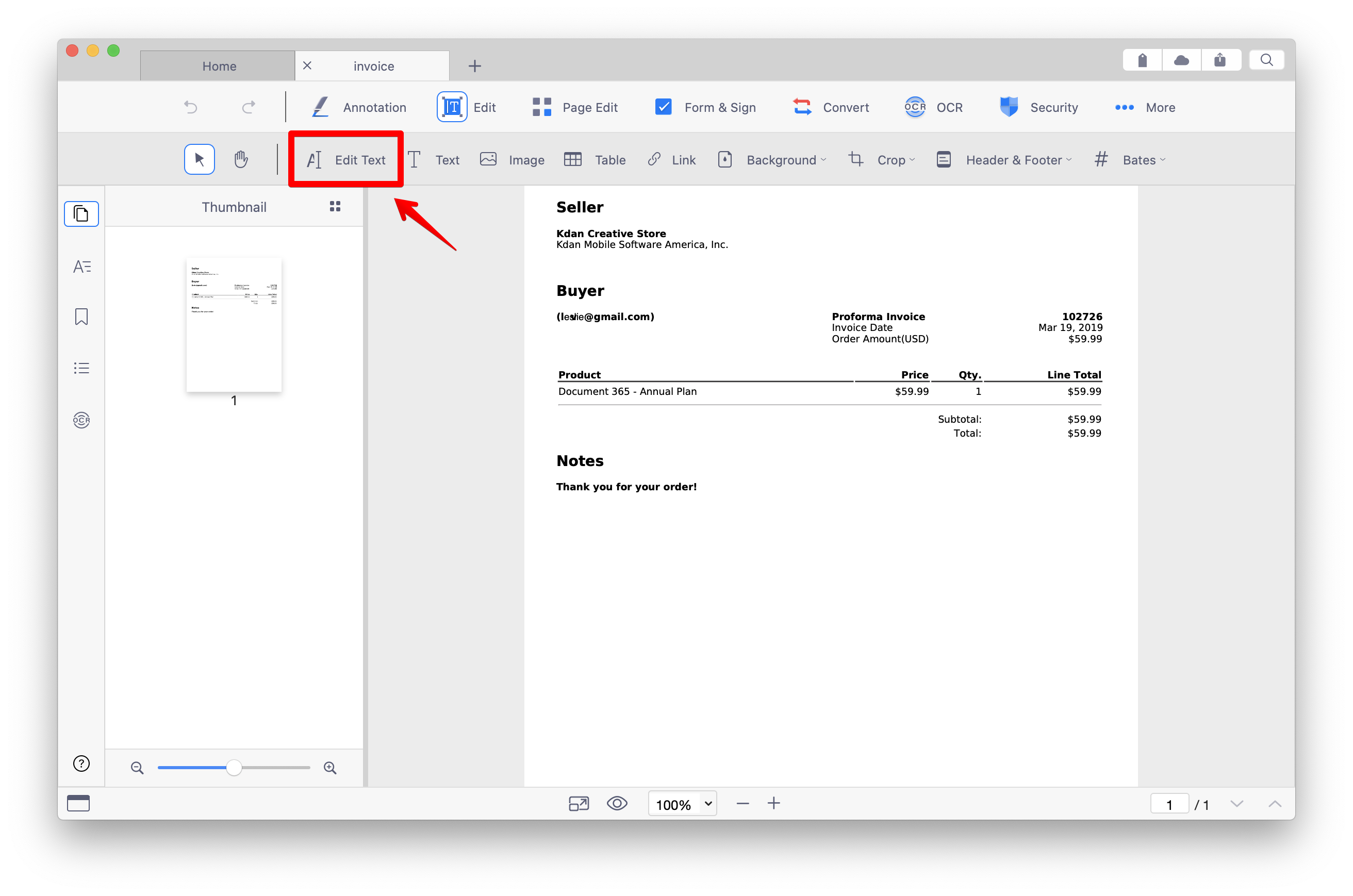Viewport: 1353px width, 896px height.
Task: Click the thumbnail zoom slider handle
Action: [x=234, y=768]
